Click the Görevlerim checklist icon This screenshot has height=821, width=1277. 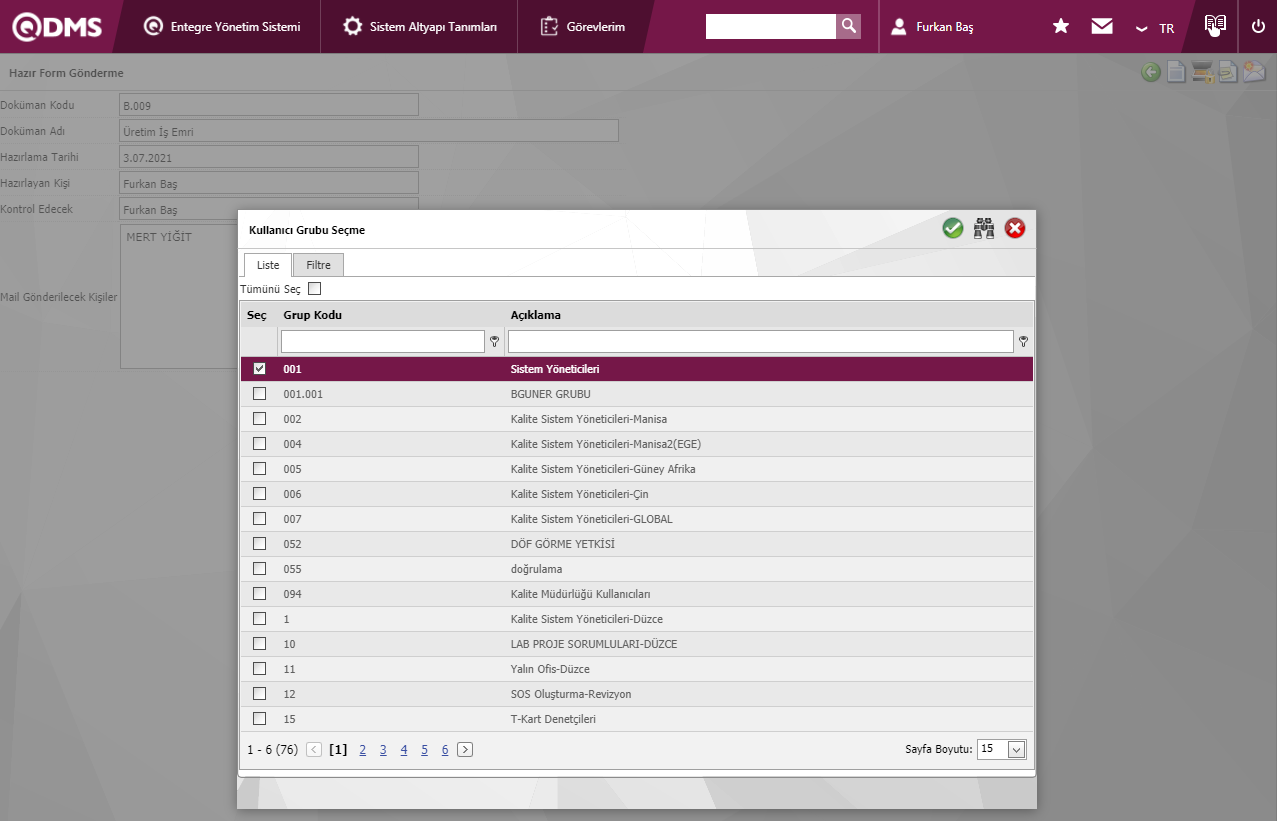pos(549,27)
